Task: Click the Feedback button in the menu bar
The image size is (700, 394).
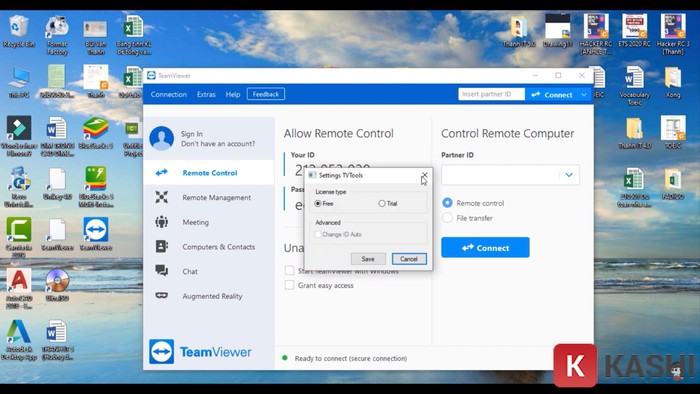Action: pos(266,94)
